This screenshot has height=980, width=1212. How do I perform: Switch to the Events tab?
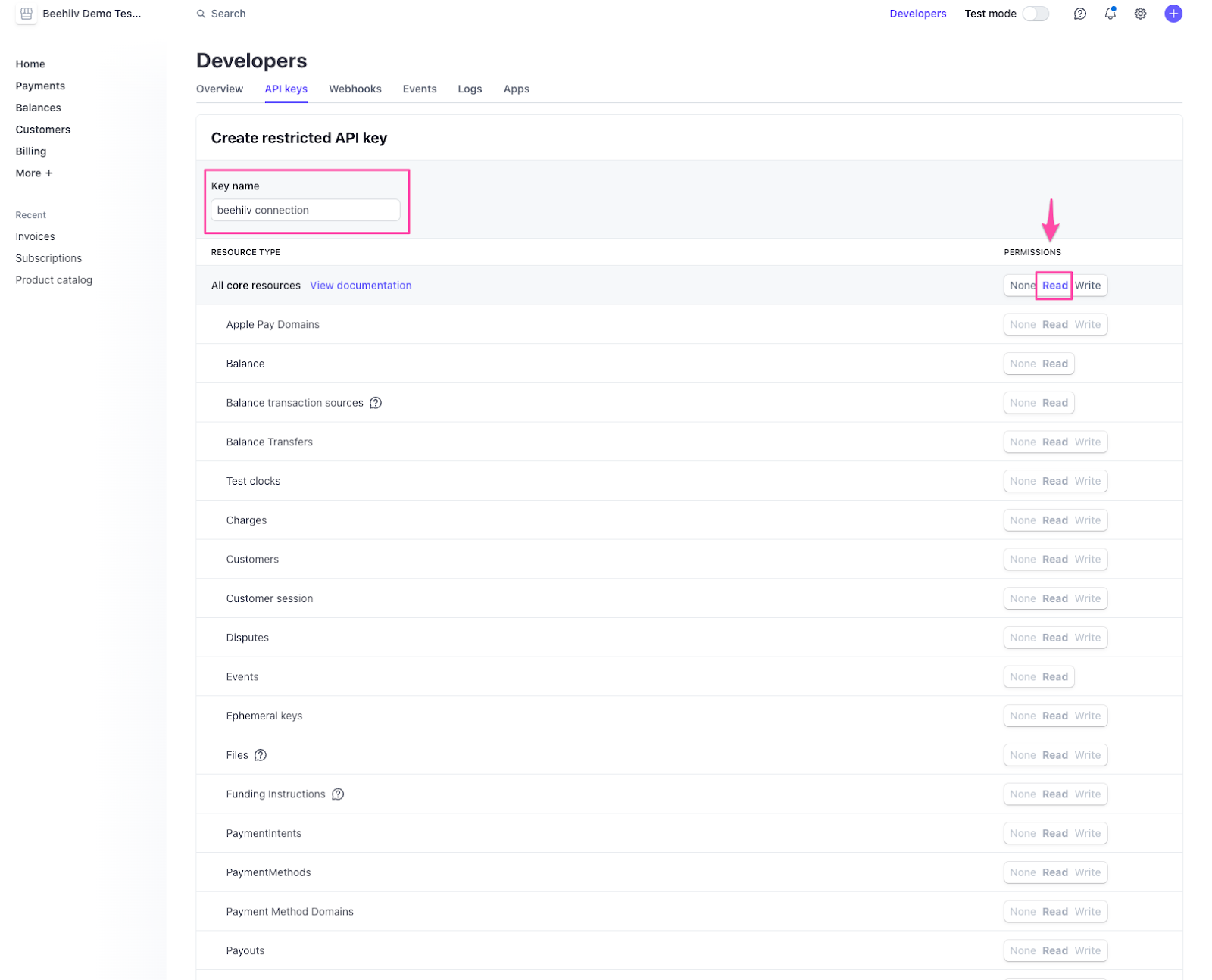coord(420,89)
